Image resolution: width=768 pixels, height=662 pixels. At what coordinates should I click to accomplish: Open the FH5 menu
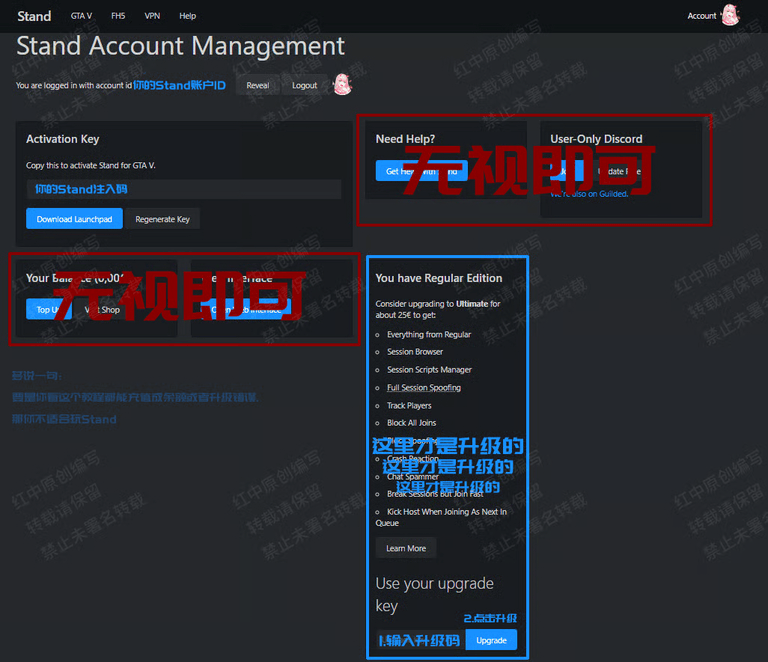pyautogui.click(x=118, y=16)
